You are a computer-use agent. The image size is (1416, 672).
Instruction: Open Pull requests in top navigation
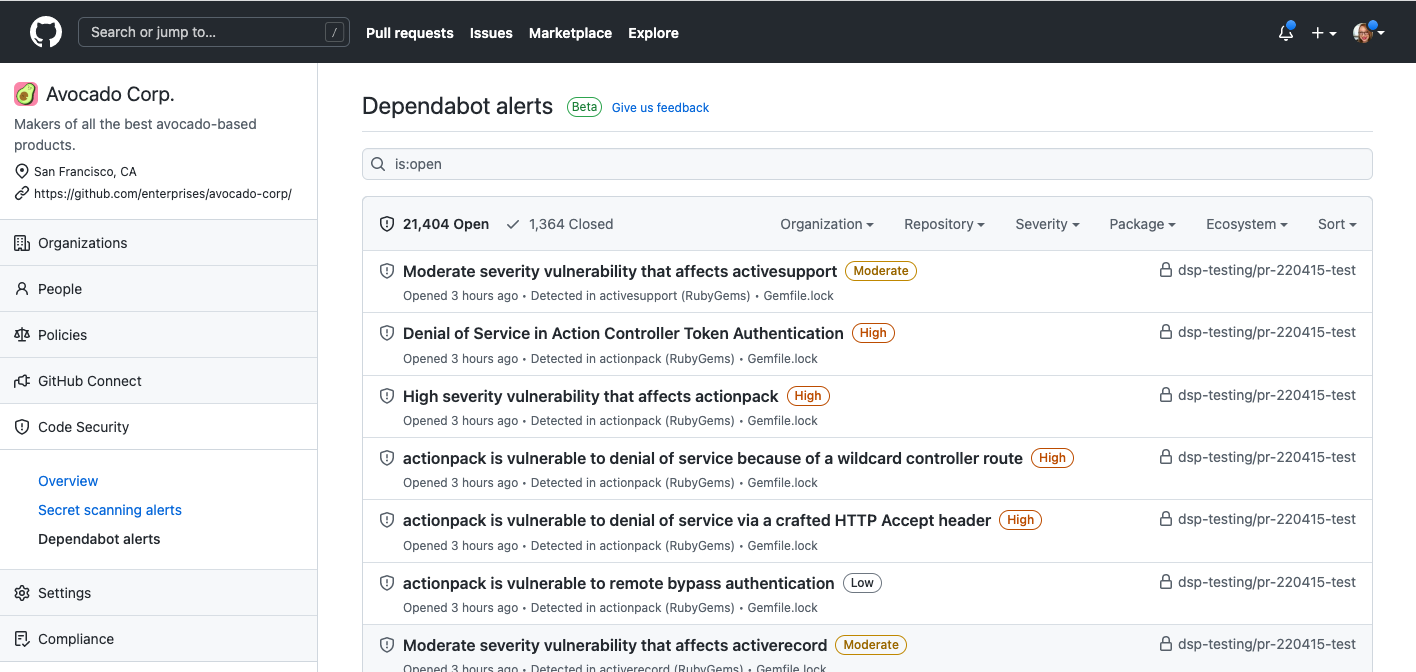[x=410, y=33]
